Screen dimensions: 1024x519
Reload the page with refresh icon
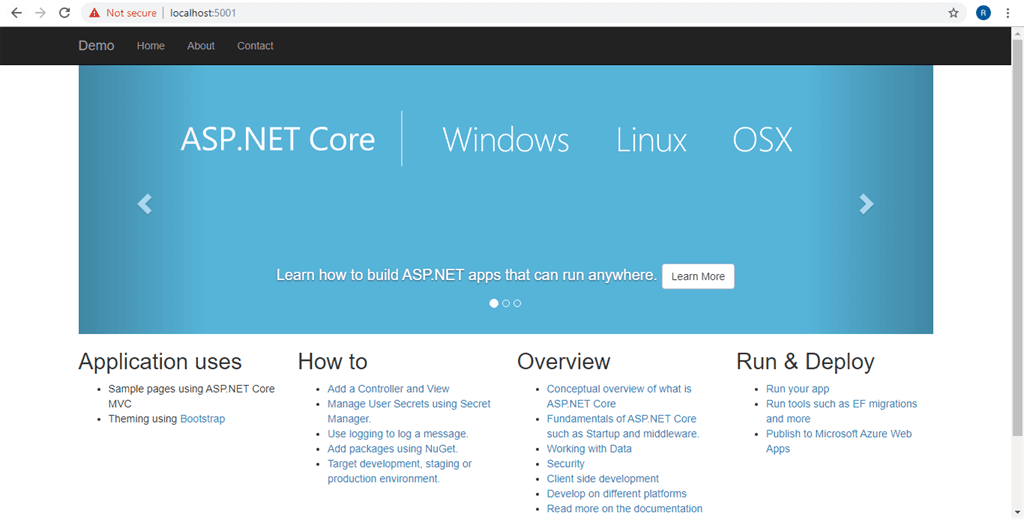[x=65, y=13]
